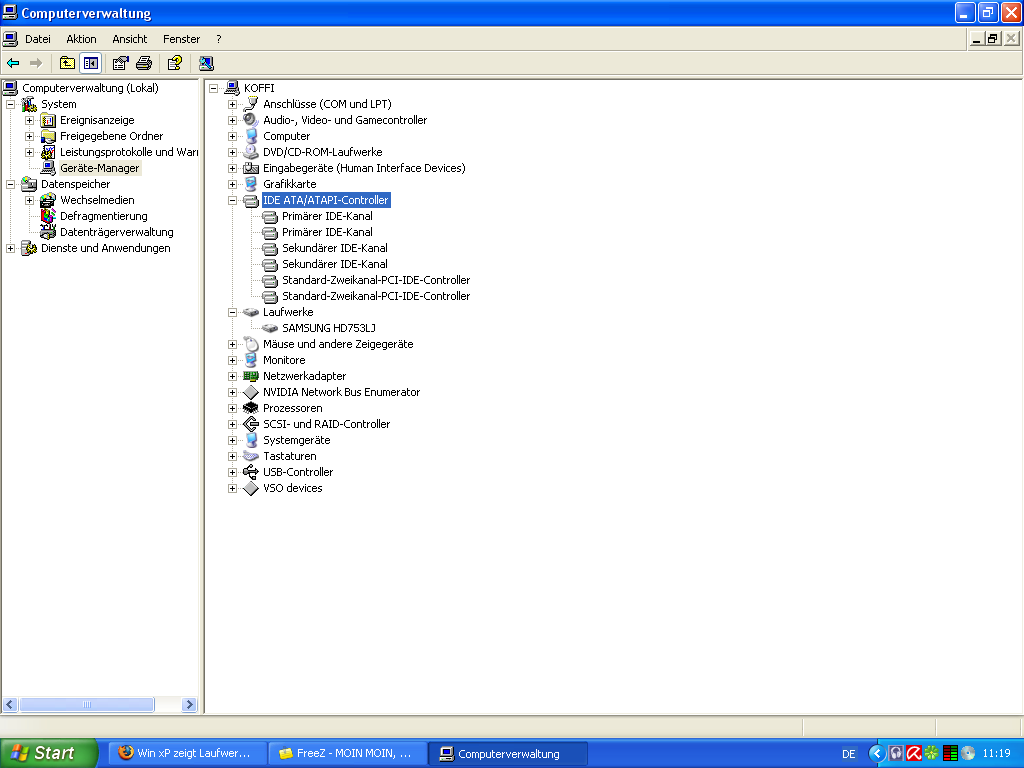
Task: Click the Avira umbrella icon in the system tray
Action: click(914, 753)
